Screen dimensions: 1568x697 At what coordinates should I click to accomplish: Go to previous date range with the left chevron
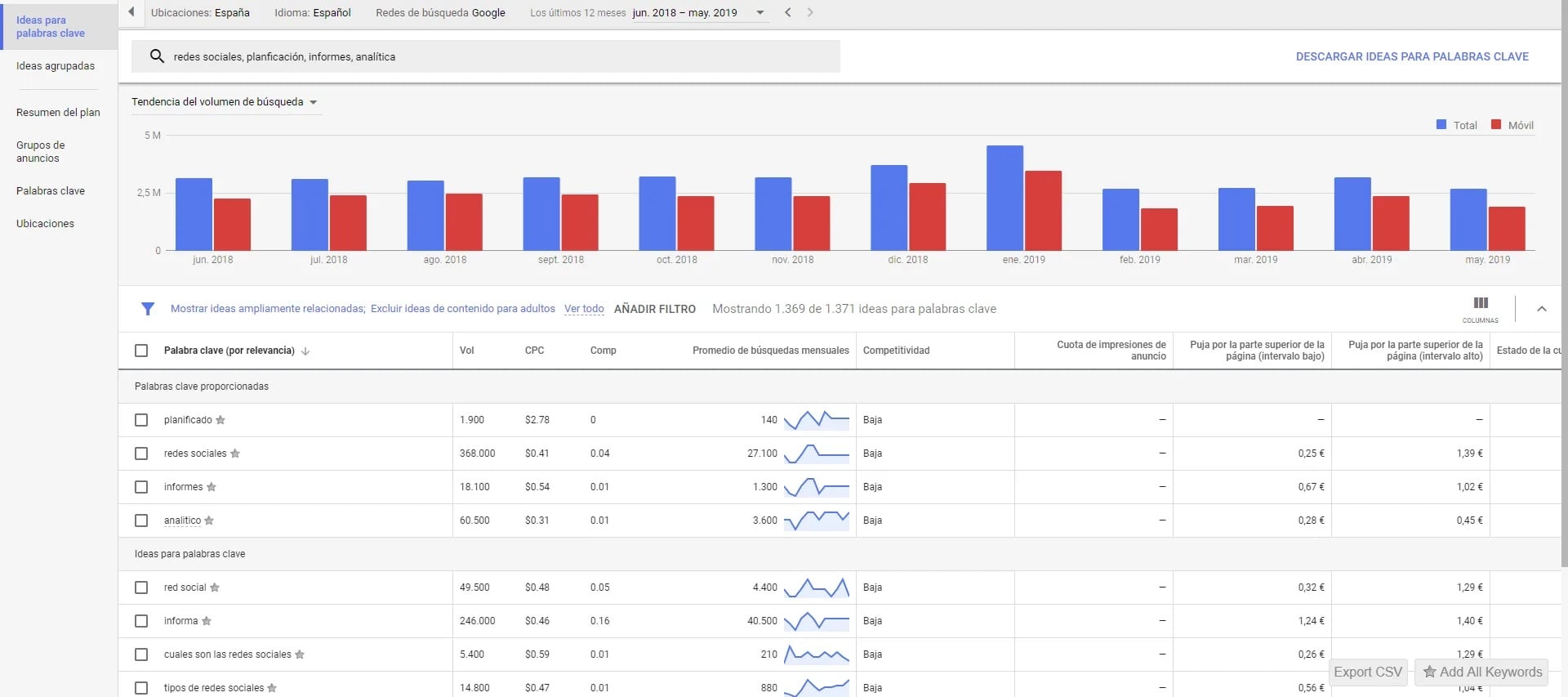pos(788,12)
